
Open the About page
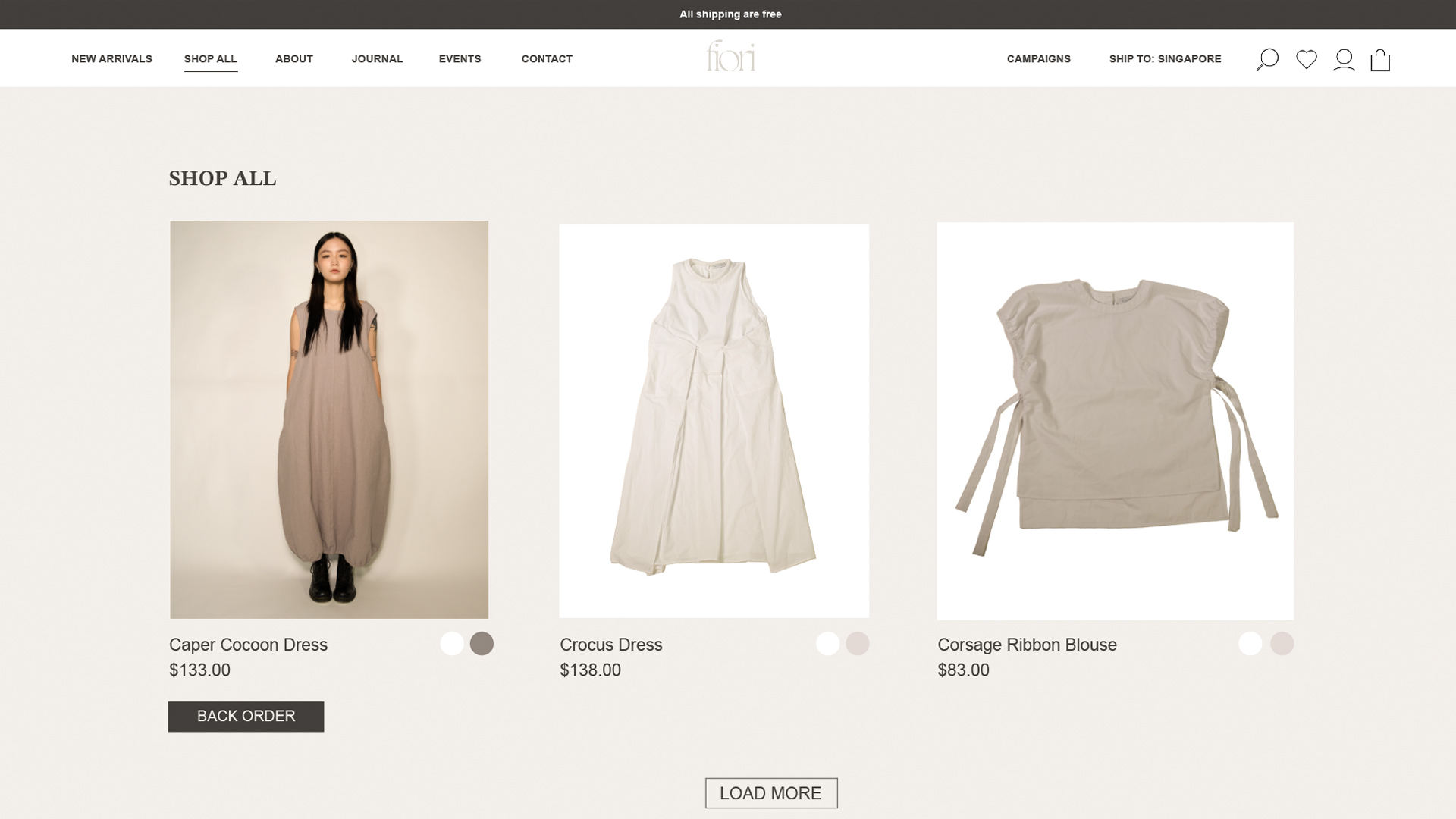point(294,59)
